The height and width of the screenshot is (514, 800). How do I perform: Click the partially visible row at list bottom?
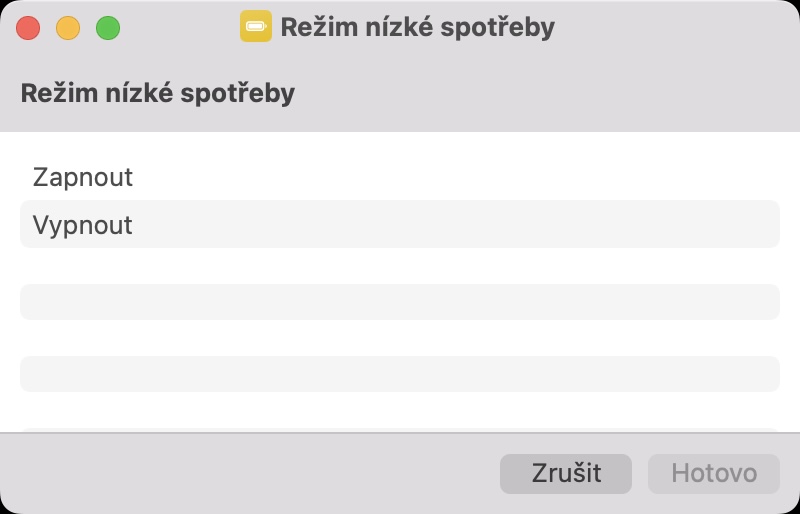[x=400, y=429]
